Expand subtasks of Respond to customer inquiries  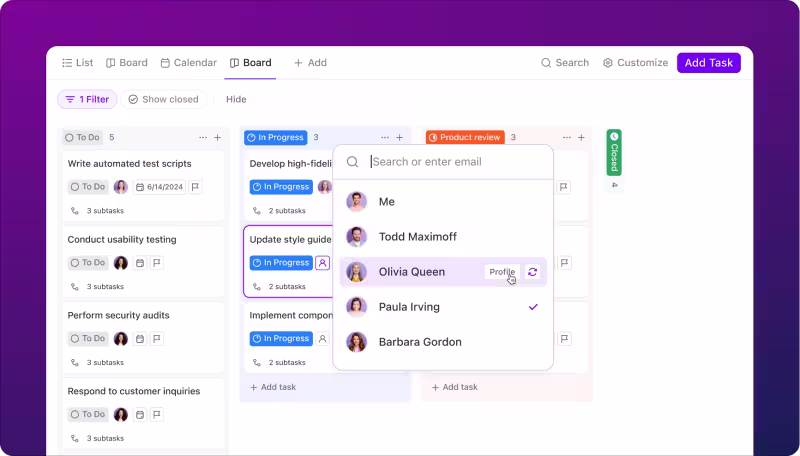coord(97,439)
